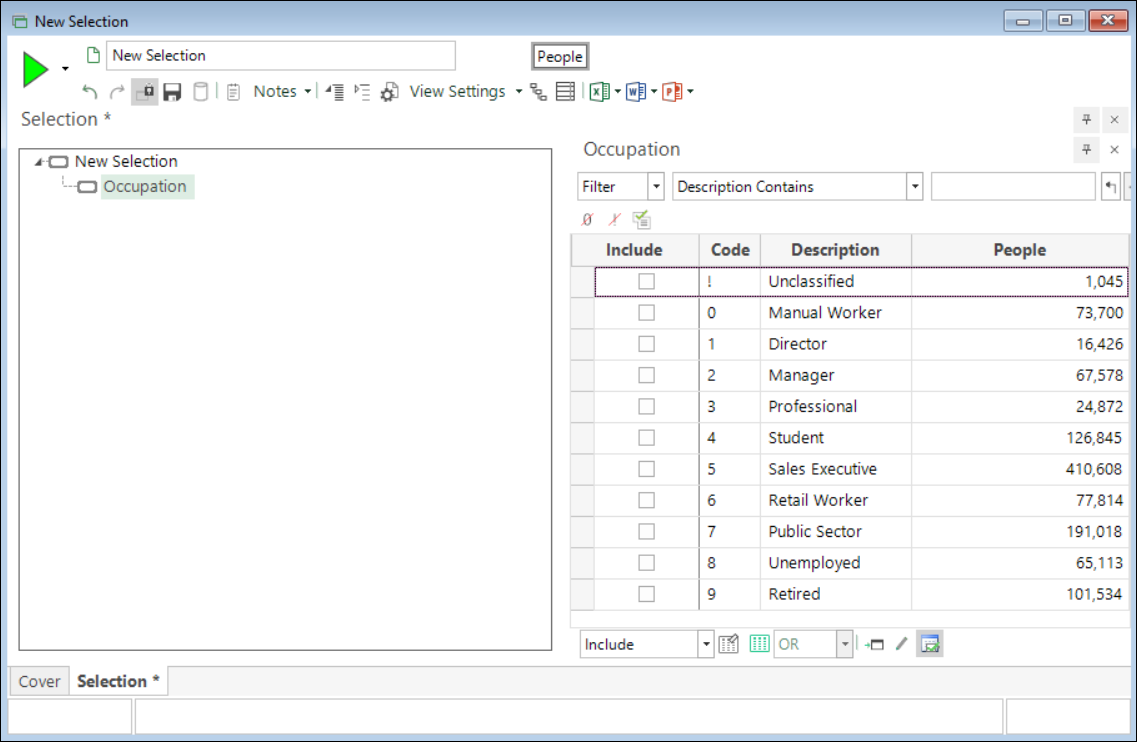Click the pencil edit icon at bottom

tap(901, 644)
